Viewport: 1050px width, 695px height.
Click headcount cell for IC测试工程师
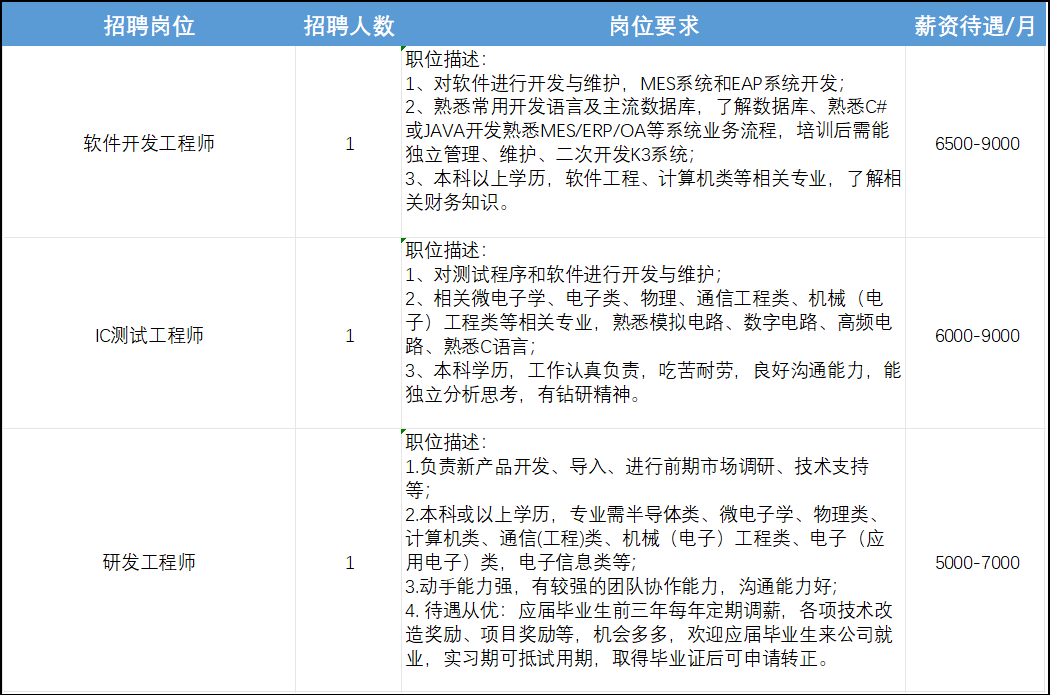click(x=349, y=335)
